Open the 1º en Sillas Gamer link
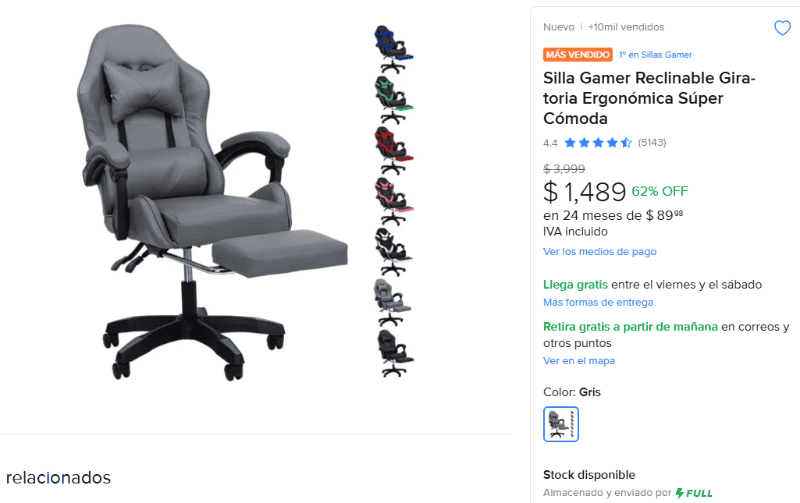This screenshot has width=800, height=503. (656, 55)
